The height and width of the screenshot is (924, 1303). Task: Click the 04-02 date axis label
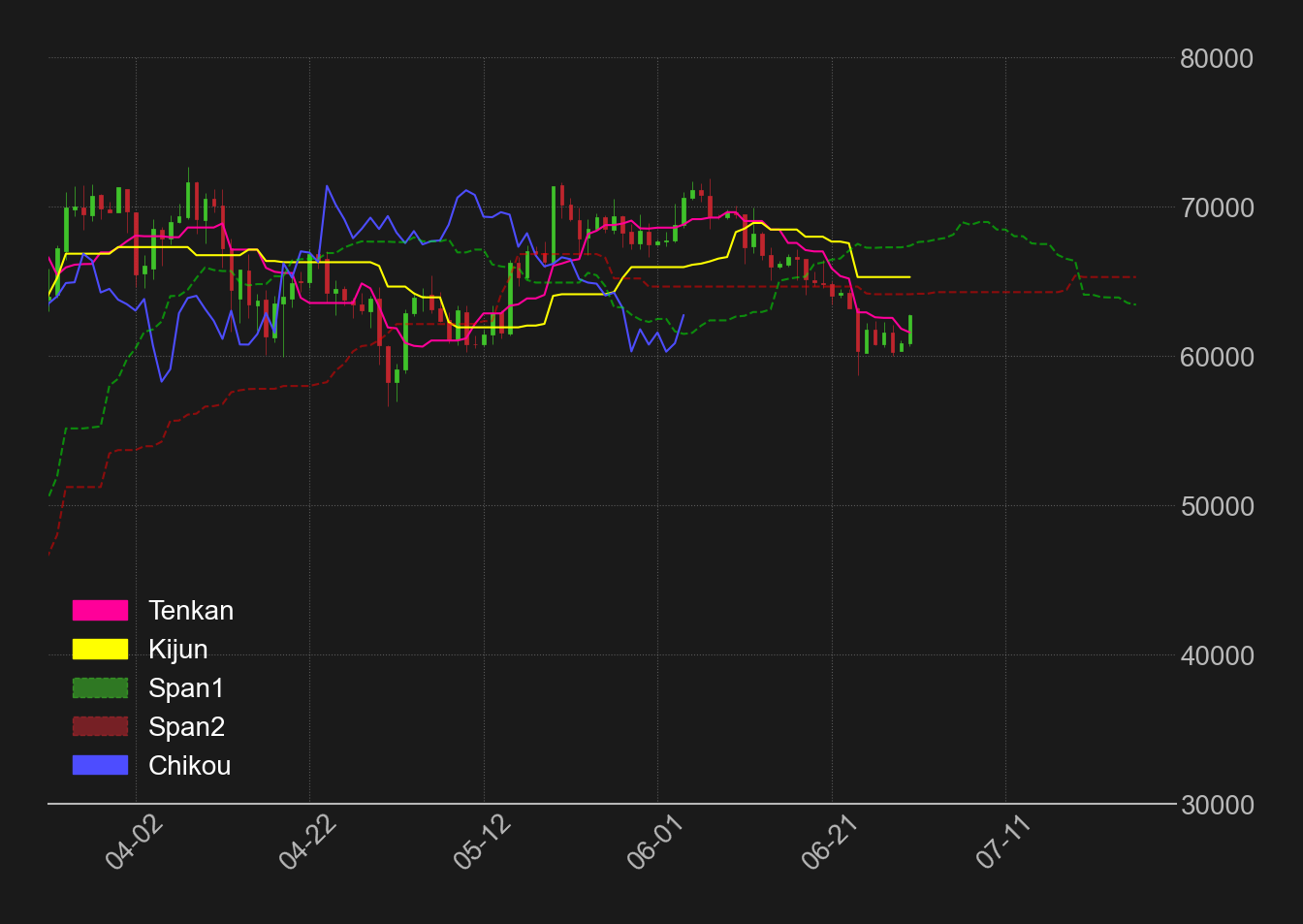coord(134,842)
